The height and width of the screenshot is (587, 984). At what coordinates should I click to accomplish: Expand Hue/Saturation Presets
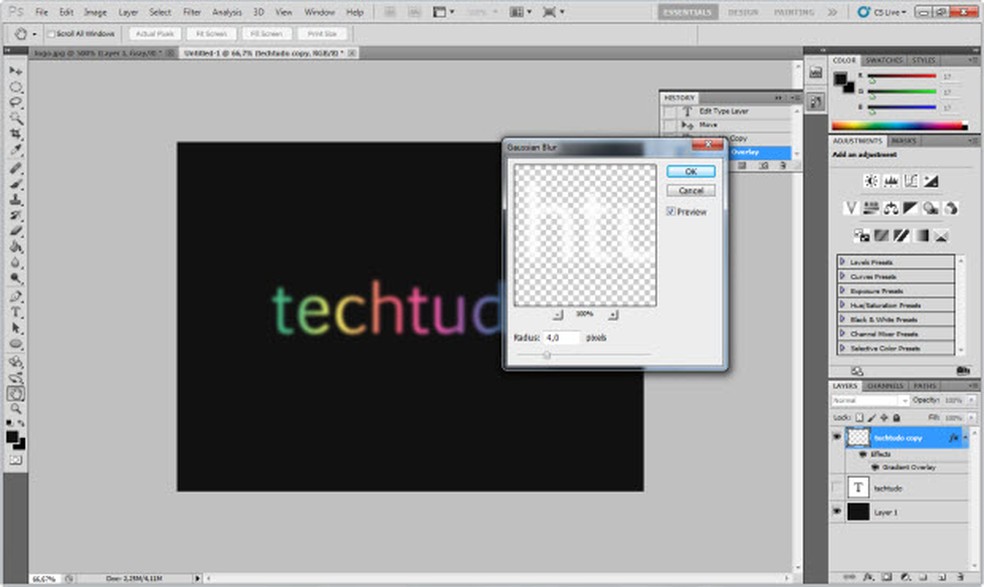point(842,305)
